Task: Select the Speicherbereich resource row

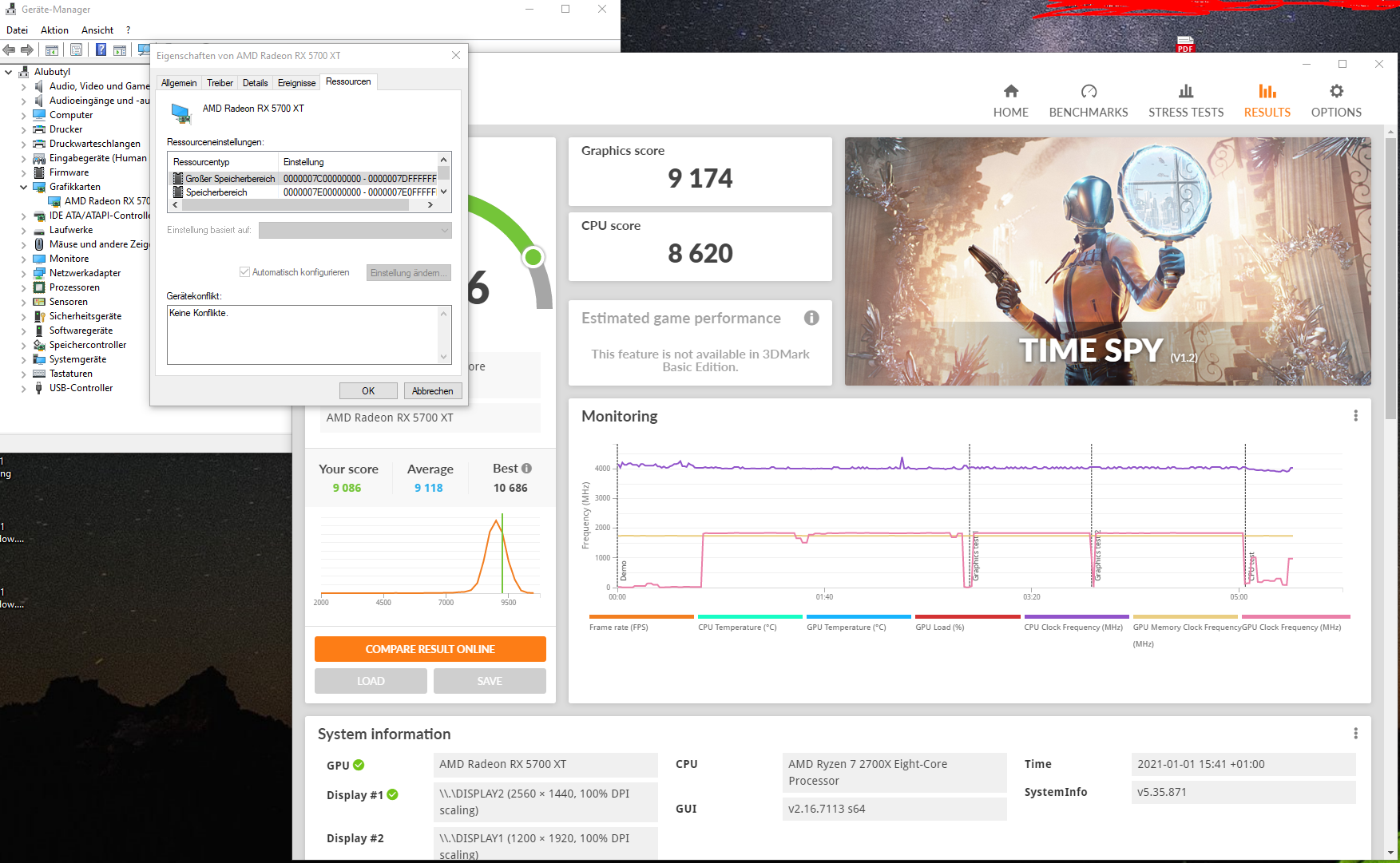Action: [x=304, y=192]
